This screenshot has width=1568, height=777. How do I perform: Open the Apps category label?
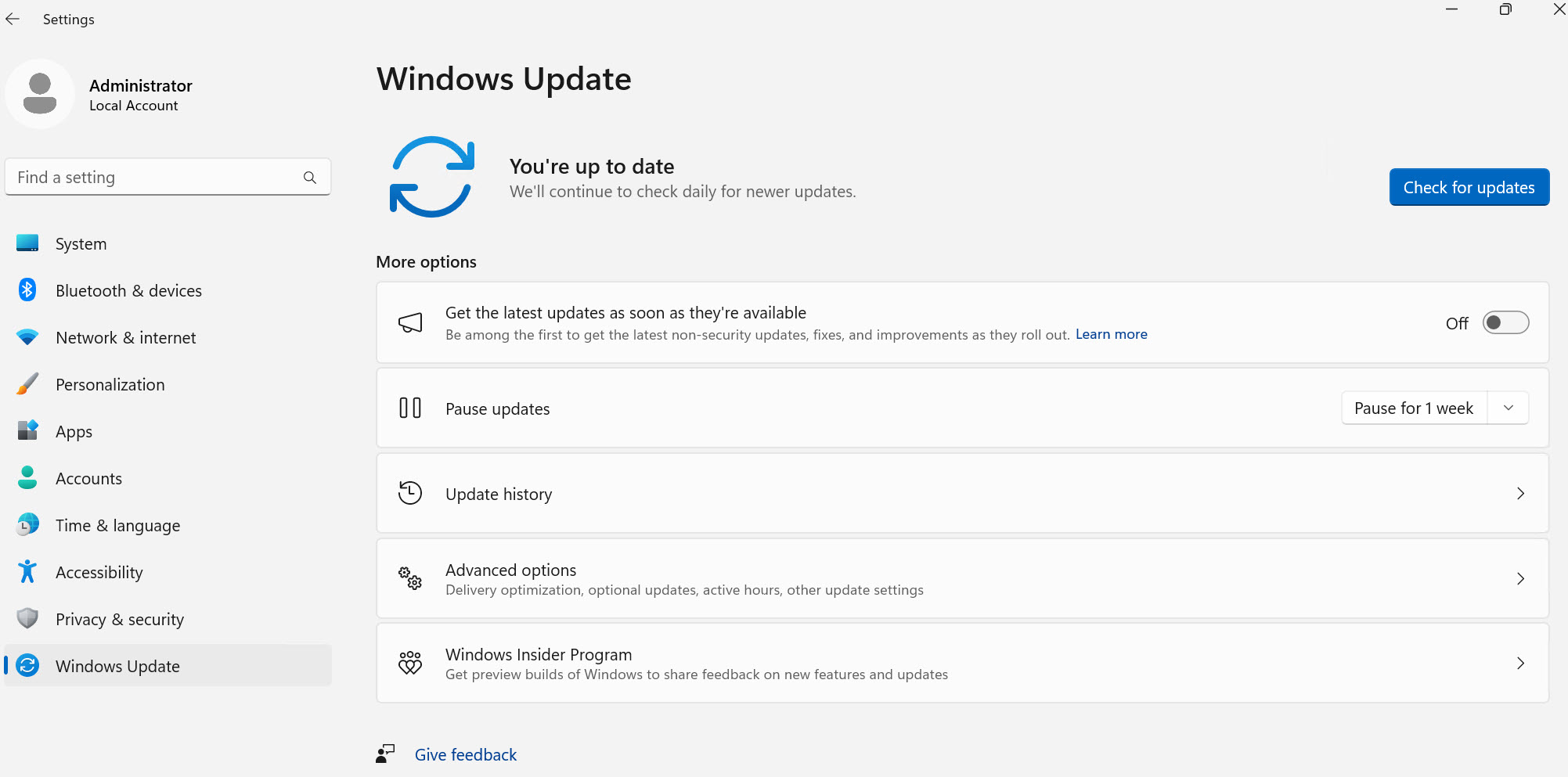[74, 432]
